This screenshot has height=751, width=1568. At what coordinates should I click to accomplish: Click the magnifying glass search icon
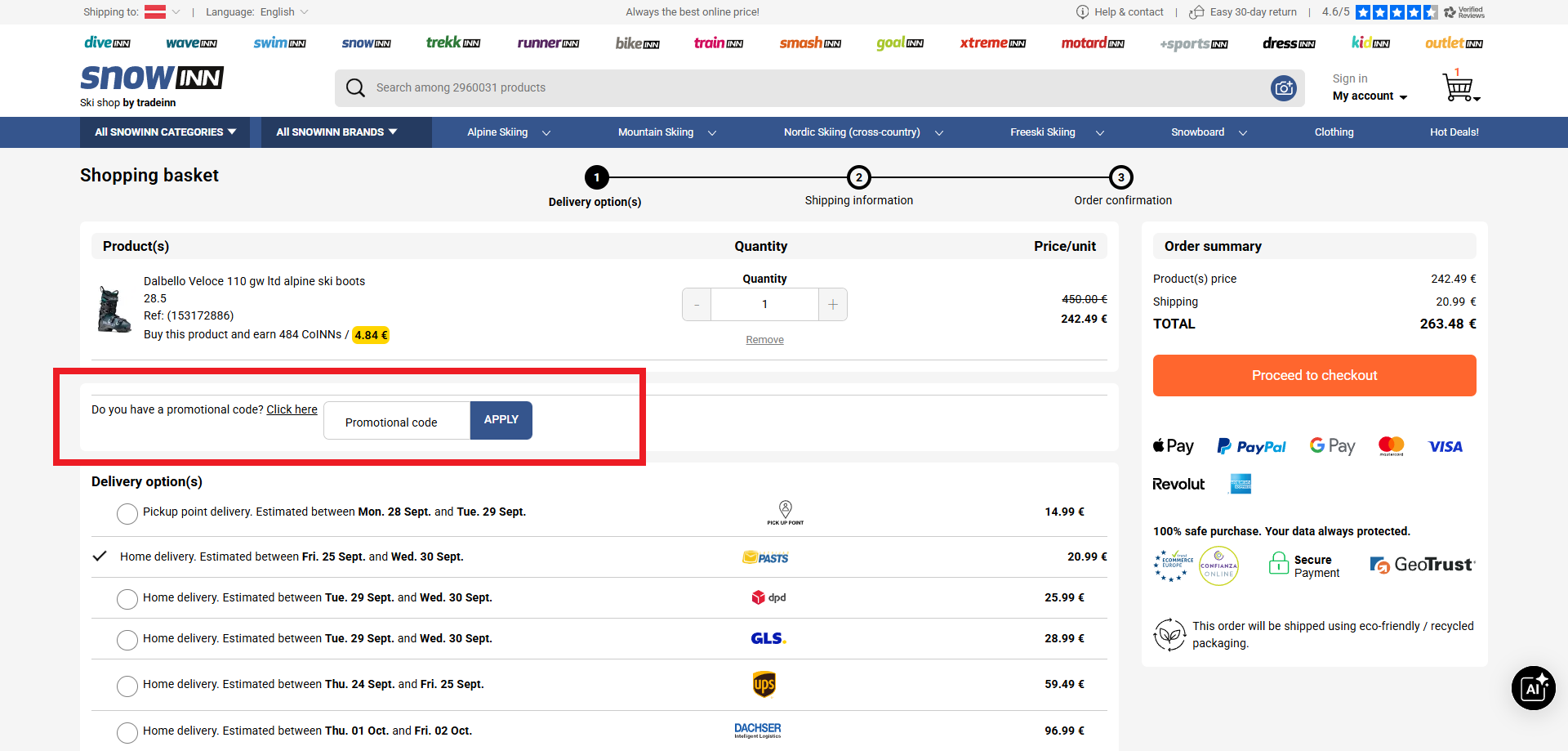point(355,87)
